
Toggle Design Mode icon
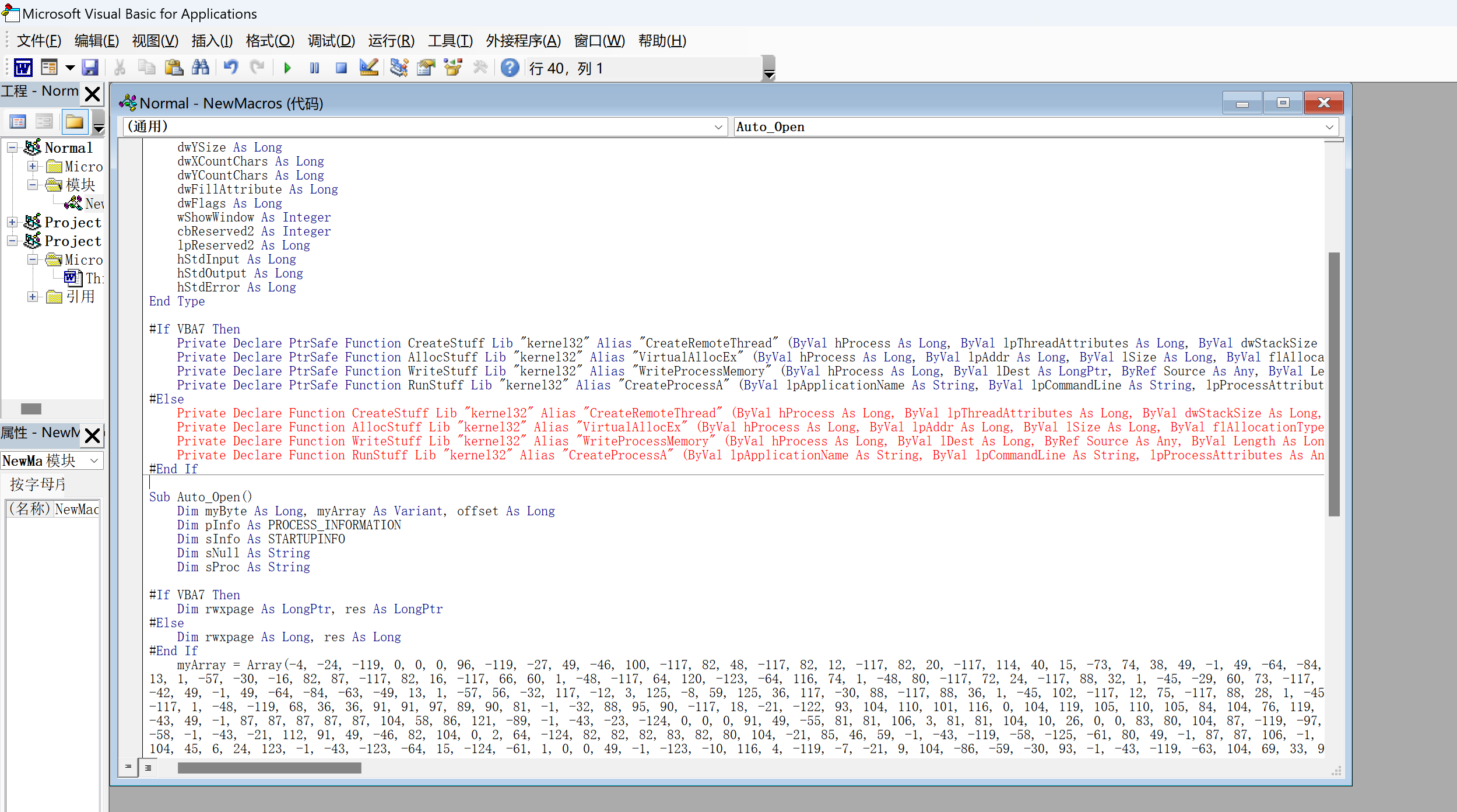(368, 68)
